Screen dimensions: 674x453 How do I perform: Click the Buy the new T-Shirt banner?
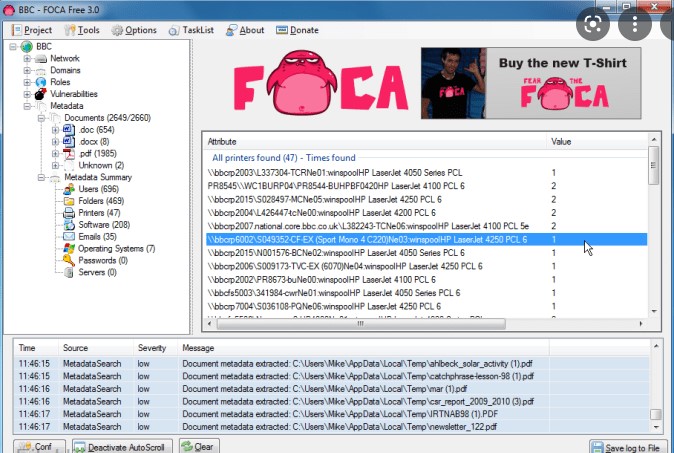pos(531,83)
